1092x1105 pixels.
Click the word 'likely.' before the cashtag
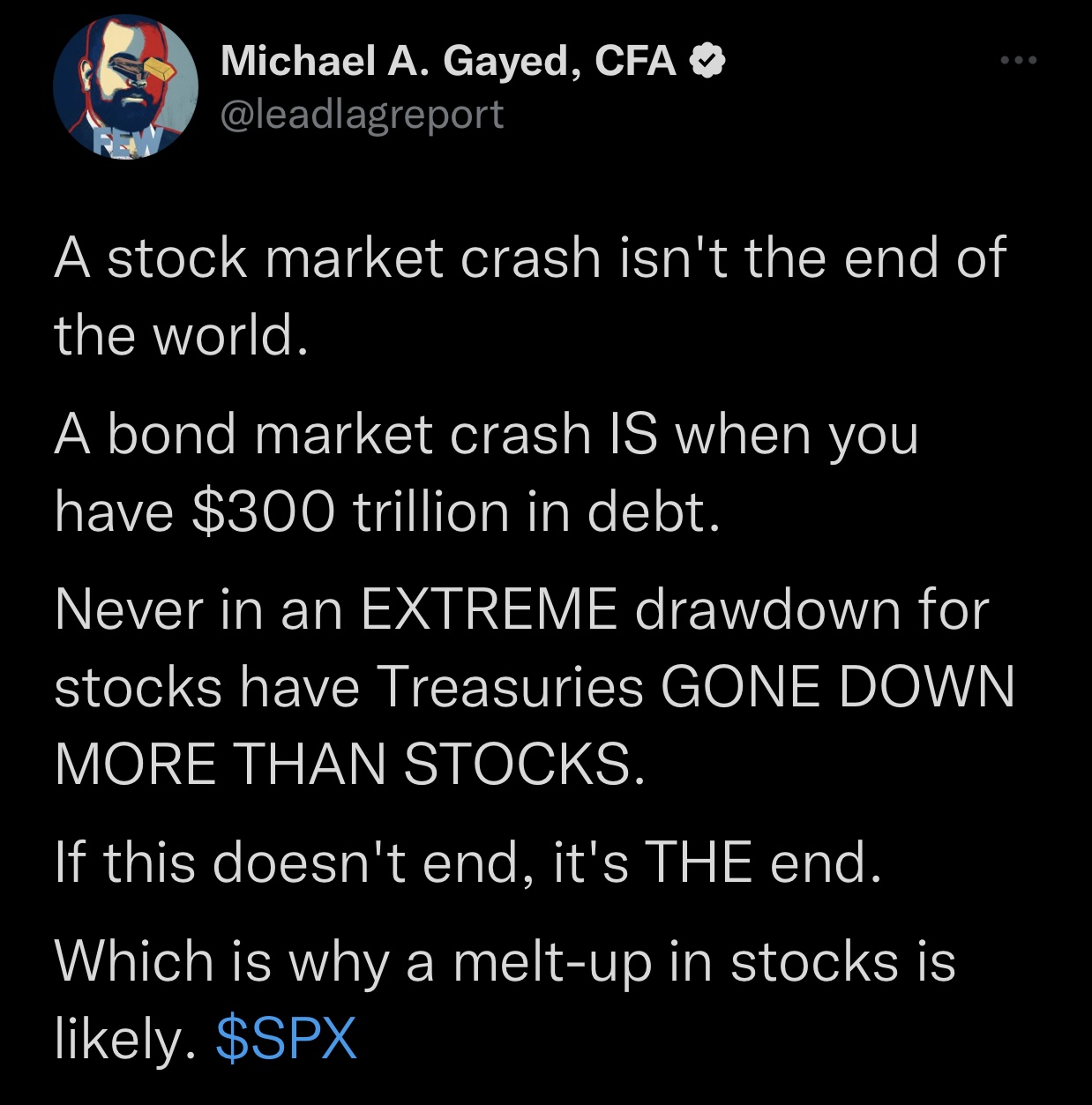click(124, 1037)
